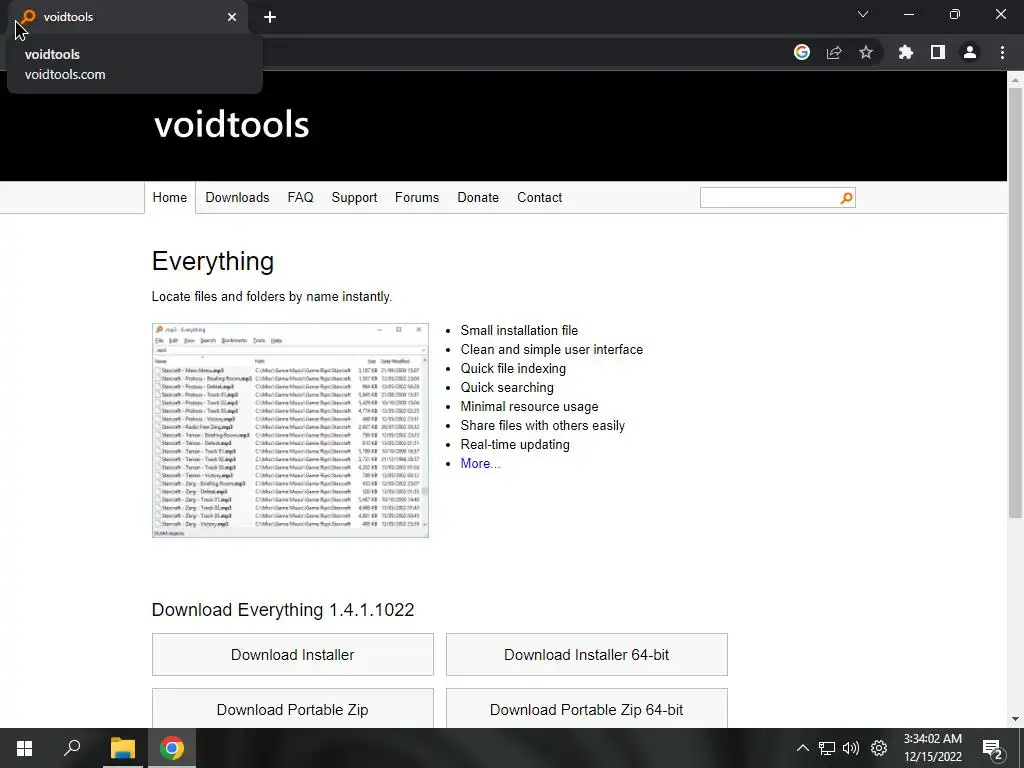Click the Chrome taskbar icon
The height and width of the screenshot is (768, 1024).
click(x=172, y=748)
